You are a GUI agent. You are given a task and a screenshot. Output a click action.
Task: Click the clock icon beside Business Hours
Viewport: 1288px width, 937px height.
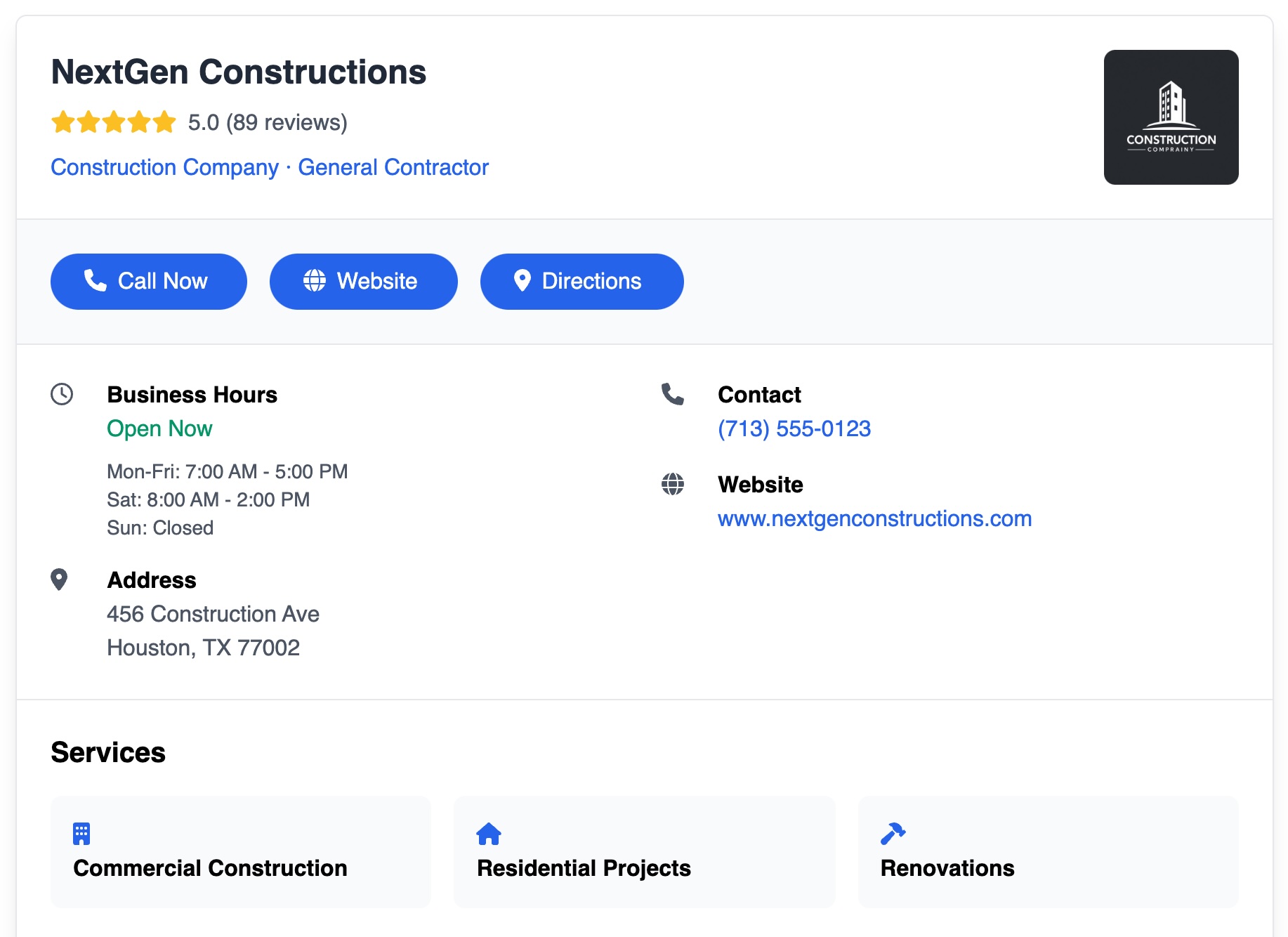point(60,394)
